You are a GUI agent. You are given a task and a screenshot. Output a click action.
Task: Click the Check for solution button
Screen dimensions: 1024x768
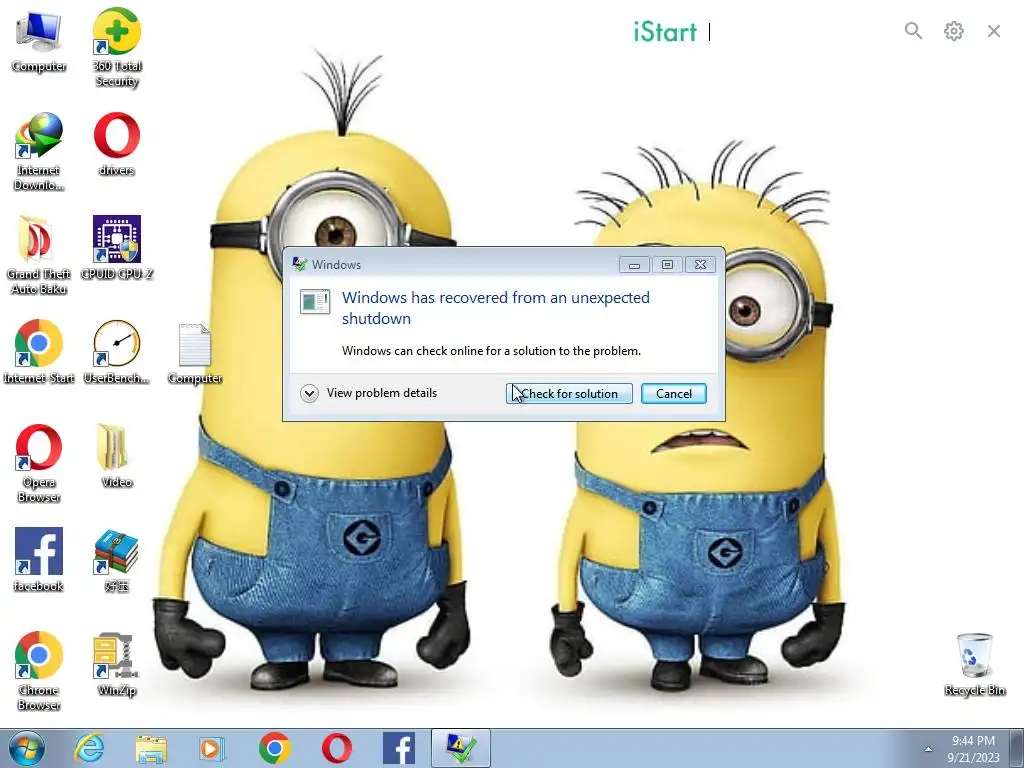569,394
